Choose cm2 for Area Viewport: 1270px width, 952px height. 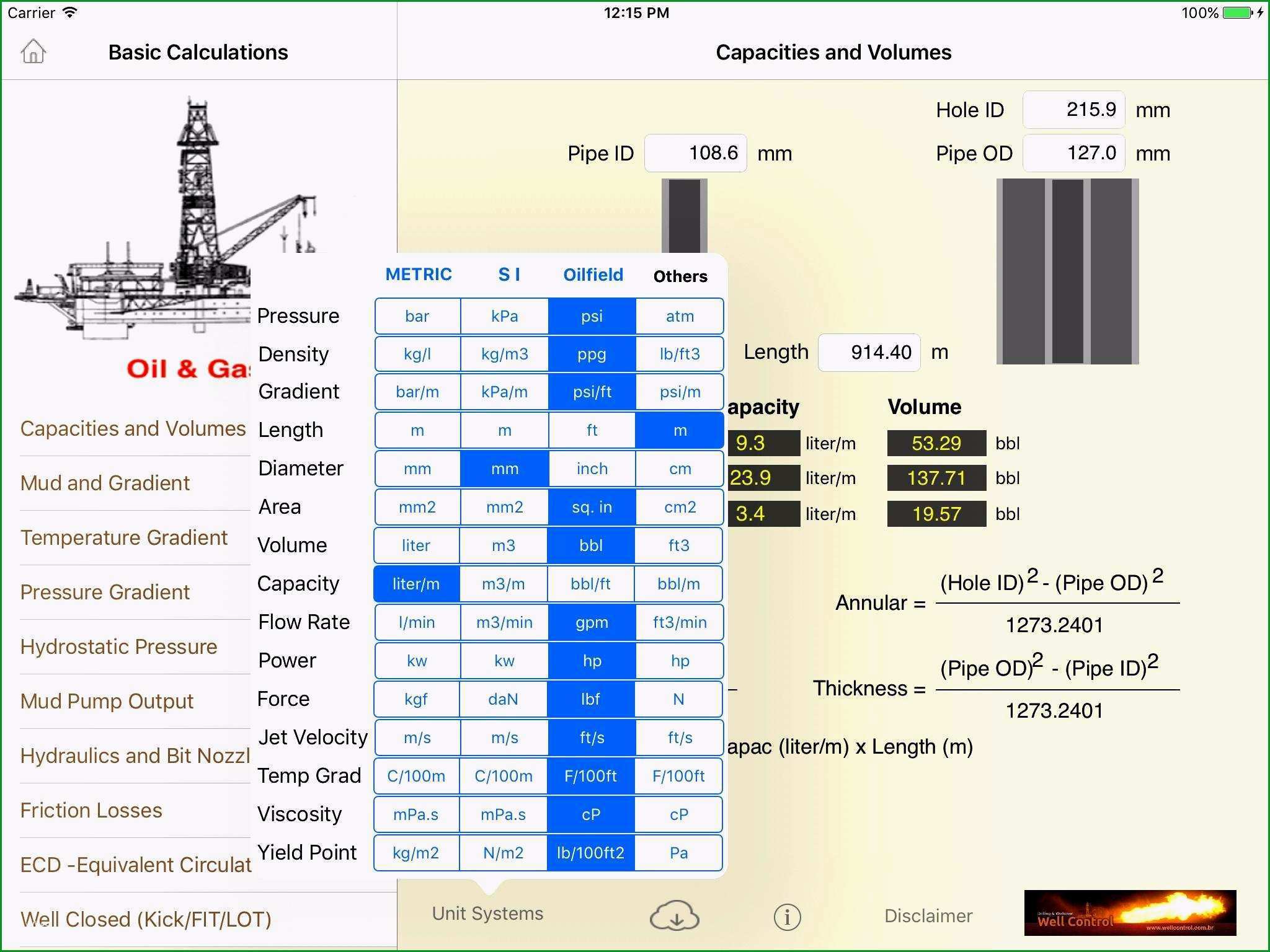680,508
